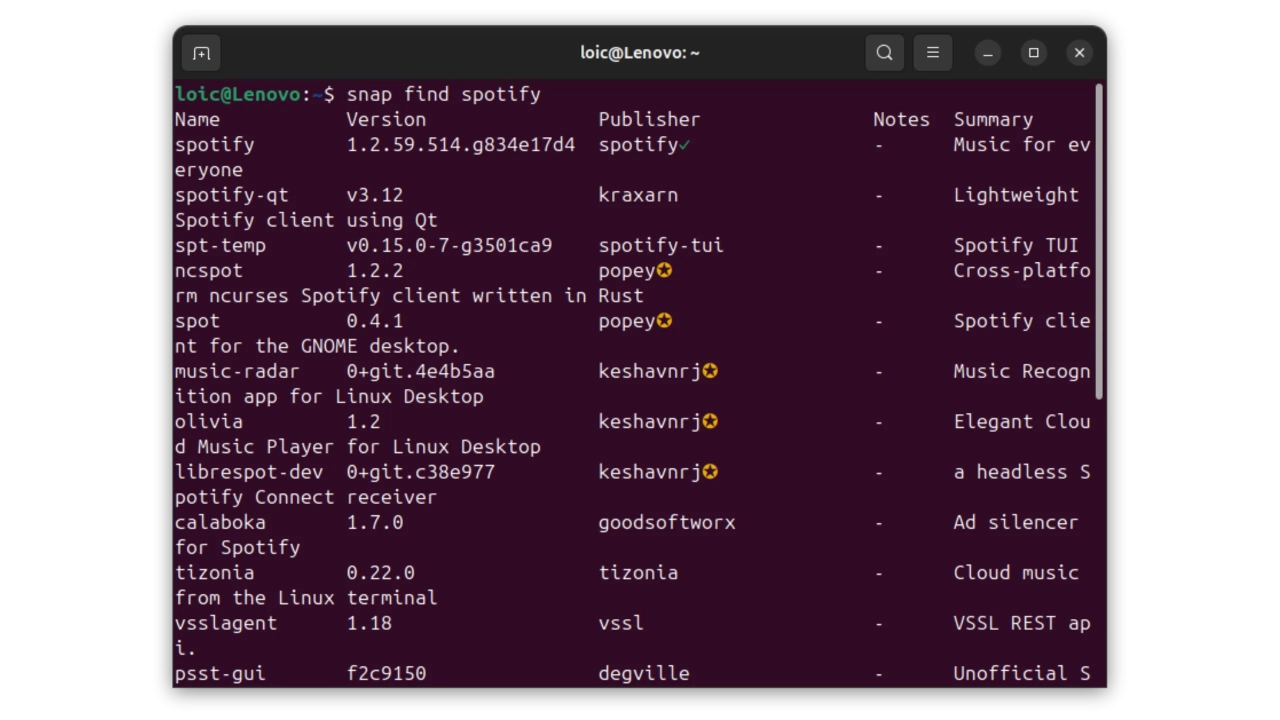Image resolution: width=1280 pixels, height=720 pixels.
Task: Click the 'Name' column header
Action: point(197,120)
